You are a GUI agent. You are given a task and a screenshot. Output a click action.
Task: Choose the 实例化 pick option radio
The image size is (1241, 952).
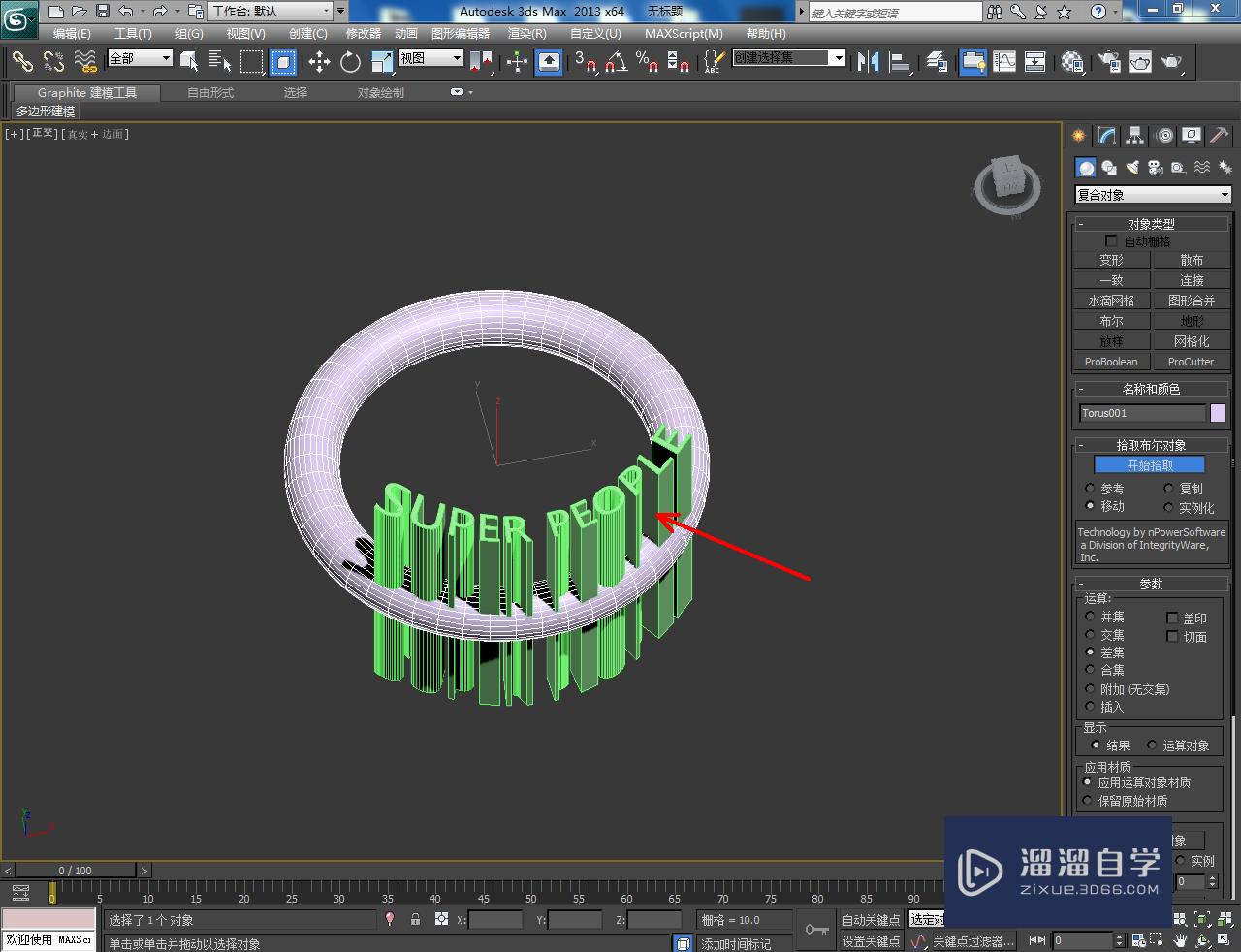(x=1168, y=507)
